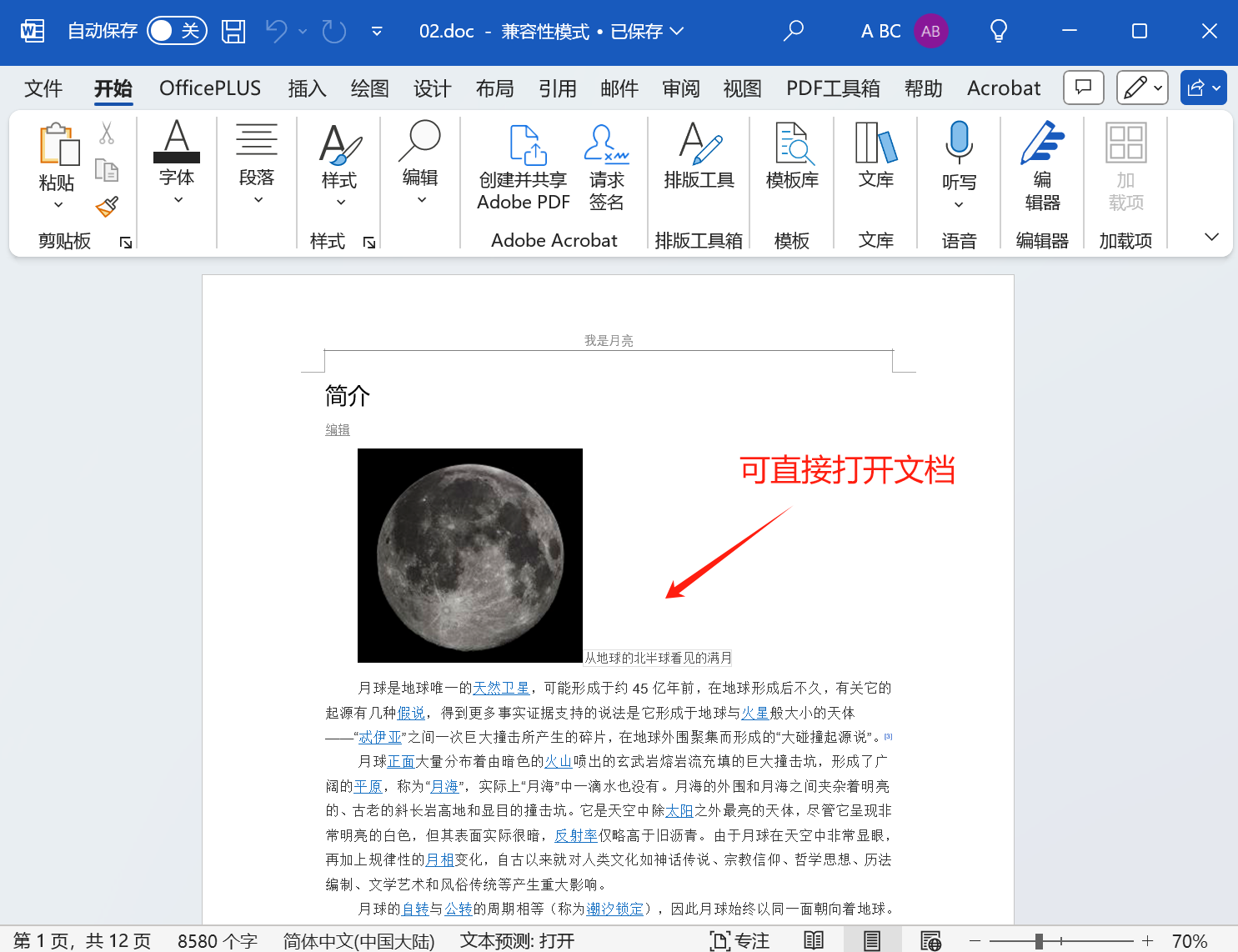Select the dictation (听写) tool

coord(959,158)
